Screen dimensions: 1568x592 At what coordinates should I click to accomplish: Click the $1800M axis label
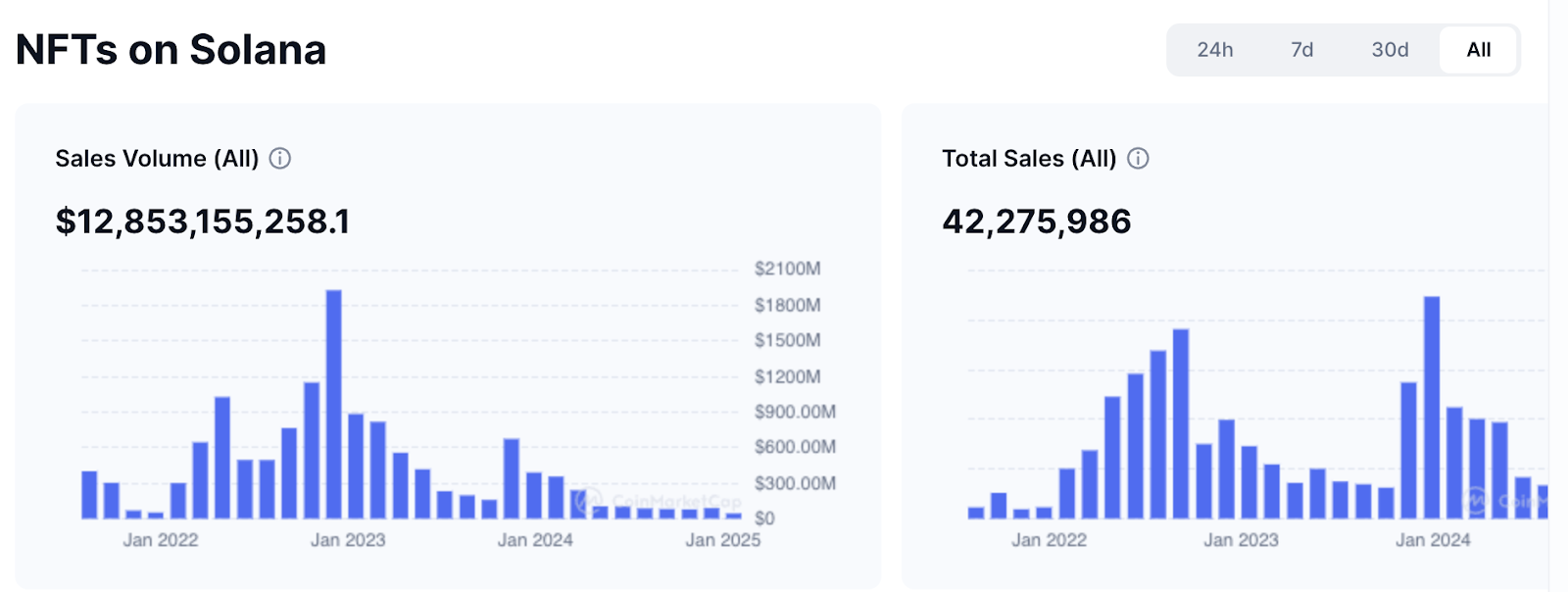(788, 305)
